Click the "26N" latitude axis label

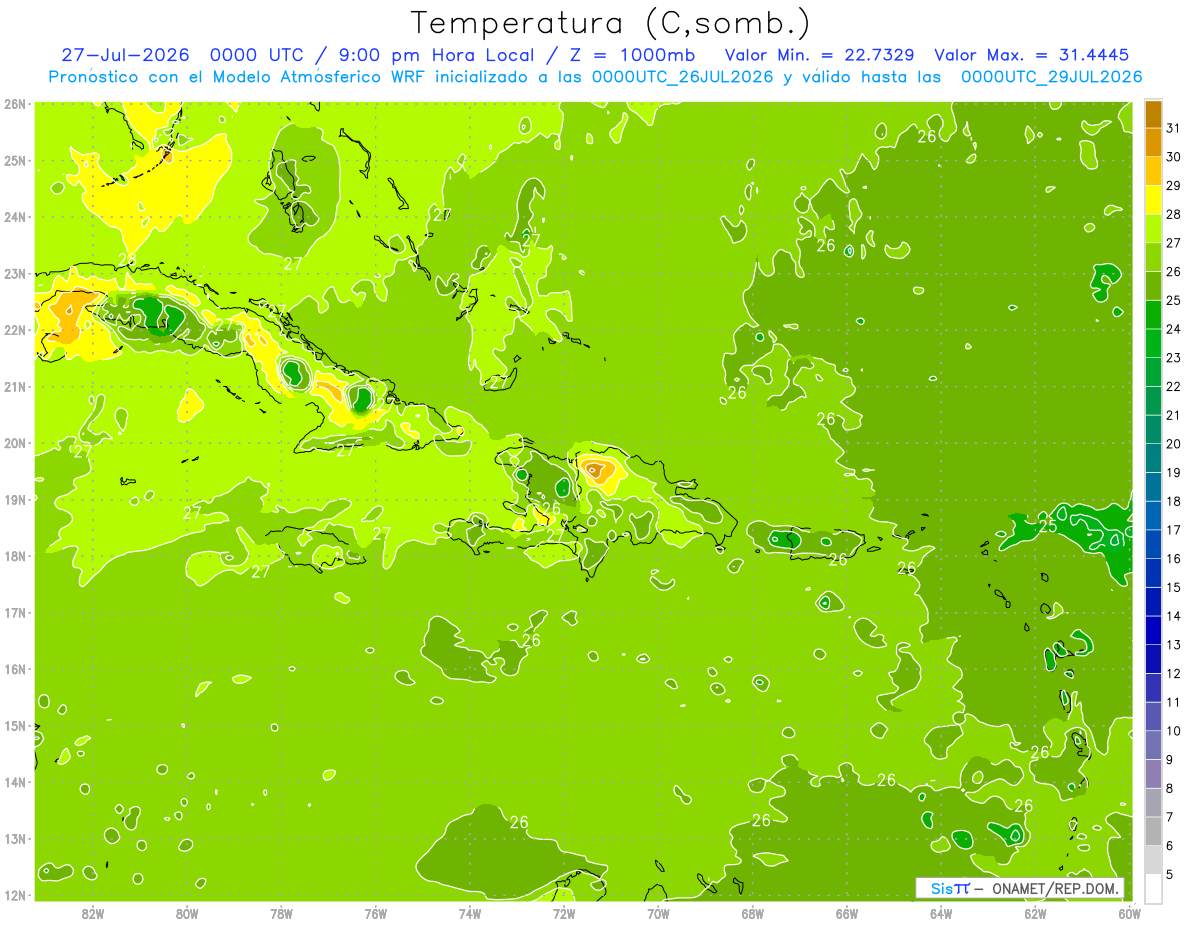pyautogui.click(x=15, y=104)
